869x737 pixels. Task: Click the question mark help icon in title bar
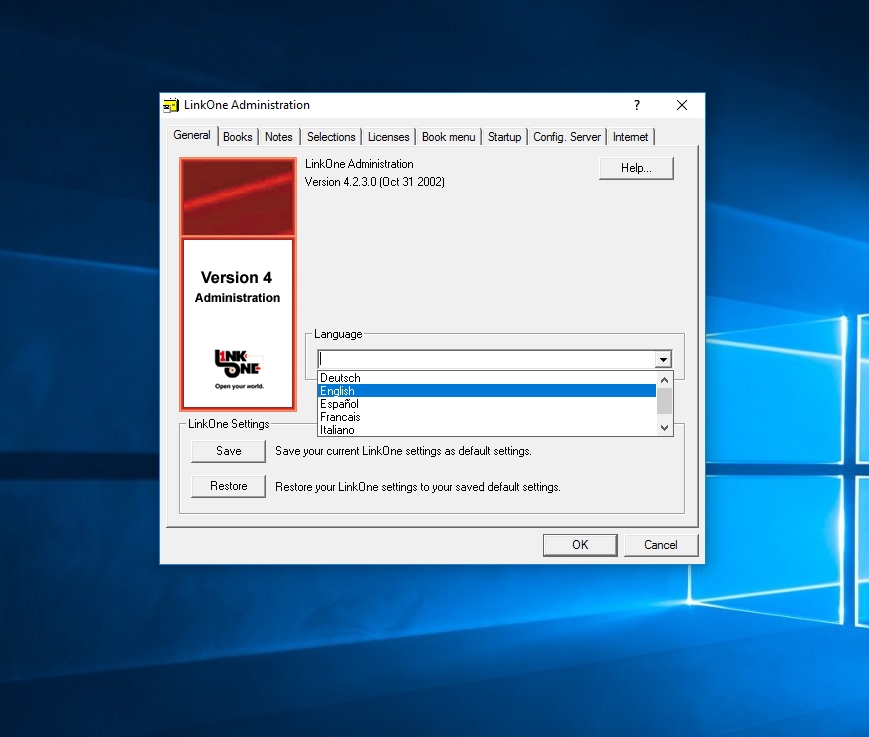click(637, 105)
